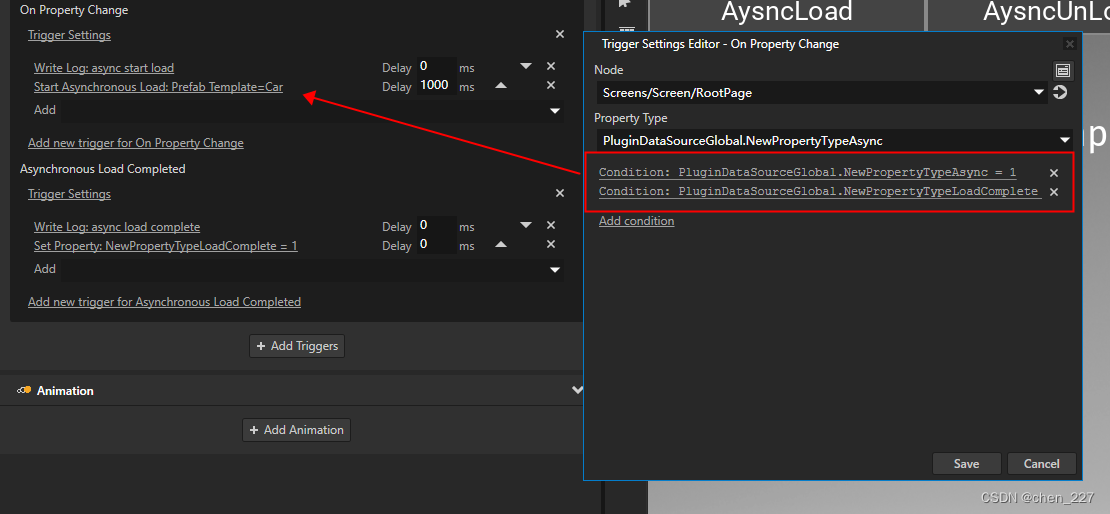
Task: Open condition NewPropertyTypeAsync = 1
Action: click(x=807, y=173)
